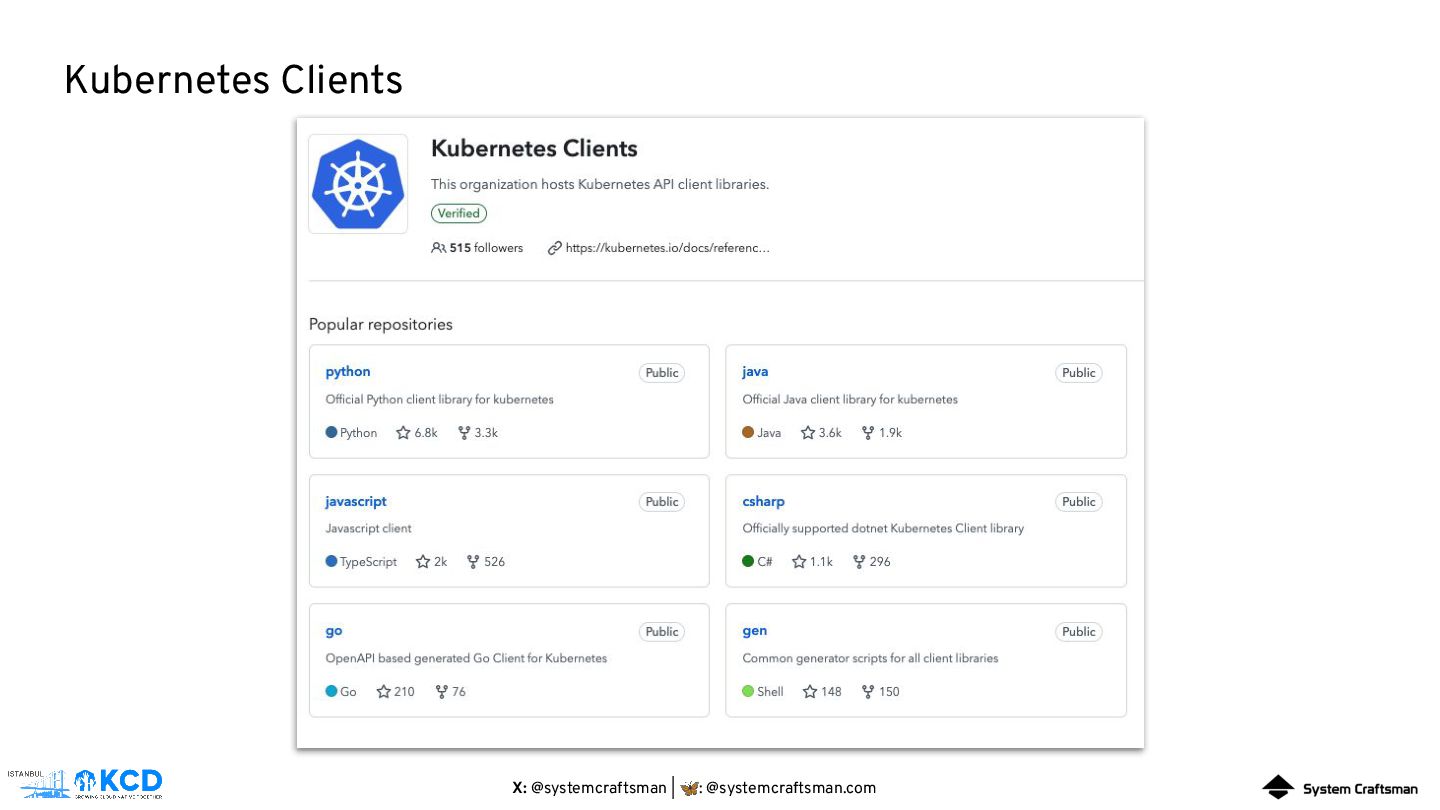The image size is (1440, 810).
Task: Click the fork icon on gen repository
Action: (x=868, y=692)
